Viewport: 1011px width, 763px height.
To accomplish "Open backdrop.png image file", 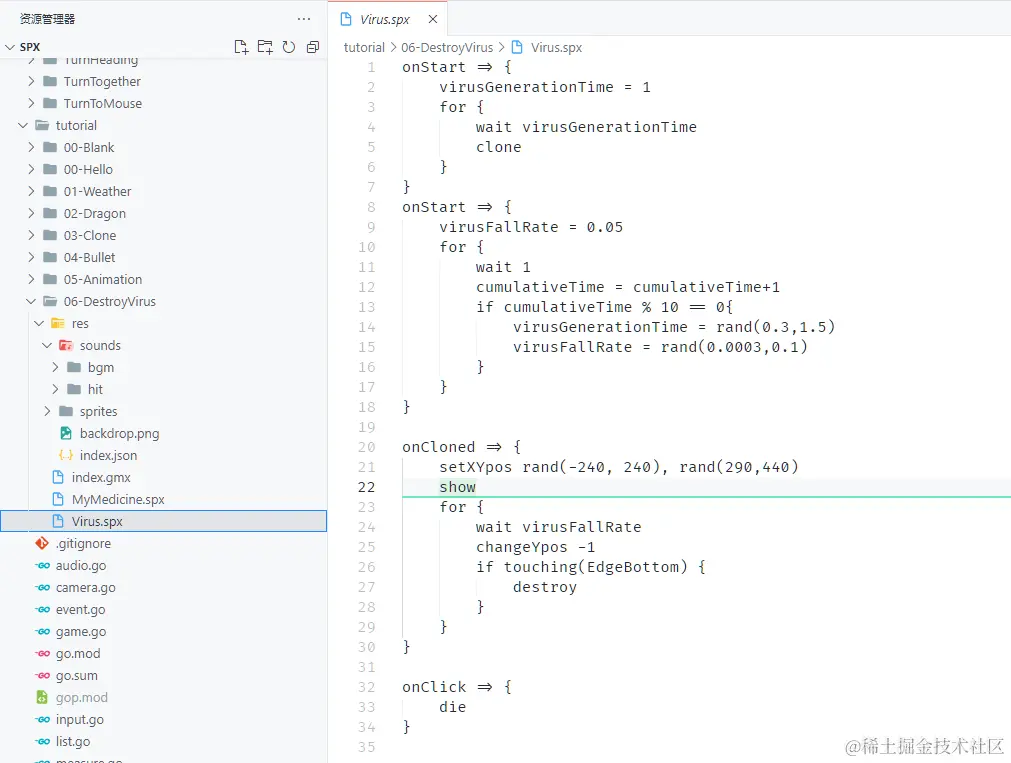I will [x=119, y=433].
